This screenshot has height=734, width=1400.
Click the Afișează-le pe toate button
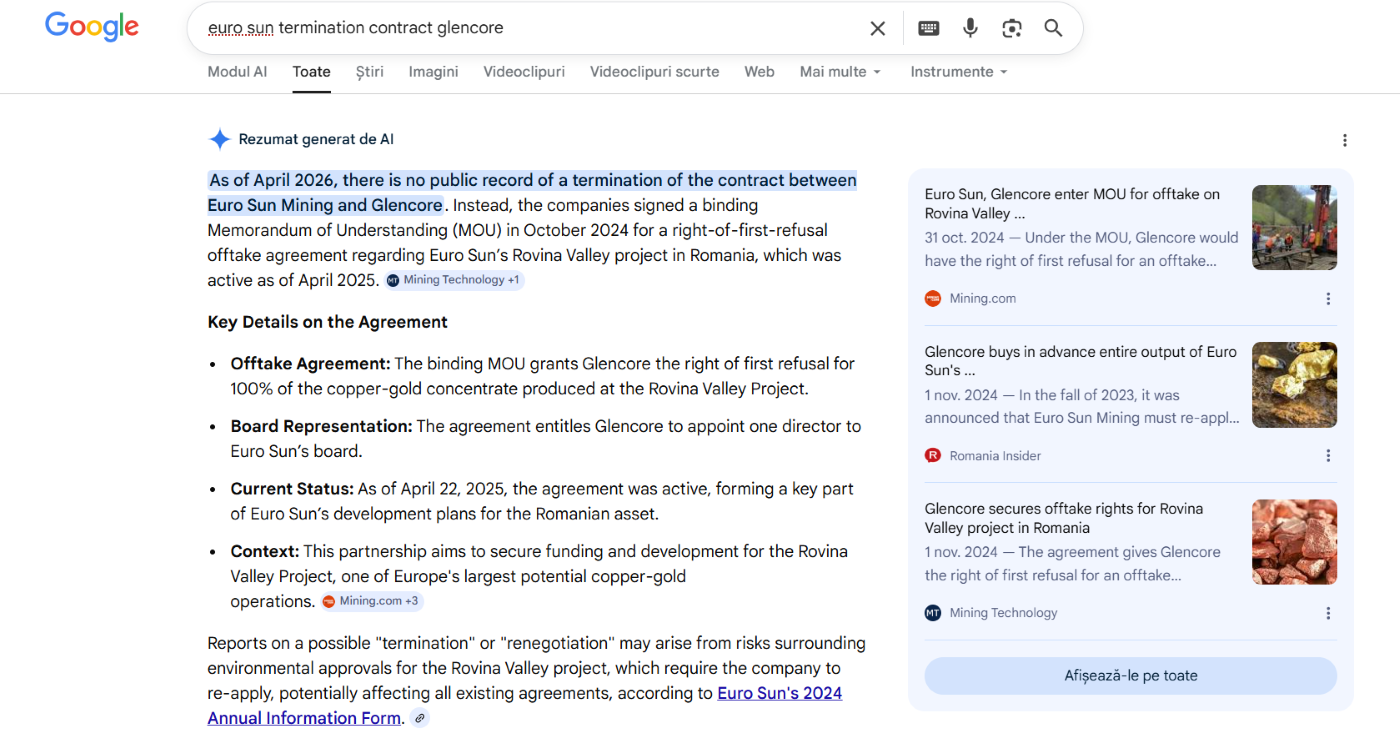pyautogui.click(x=1130, y=675)
